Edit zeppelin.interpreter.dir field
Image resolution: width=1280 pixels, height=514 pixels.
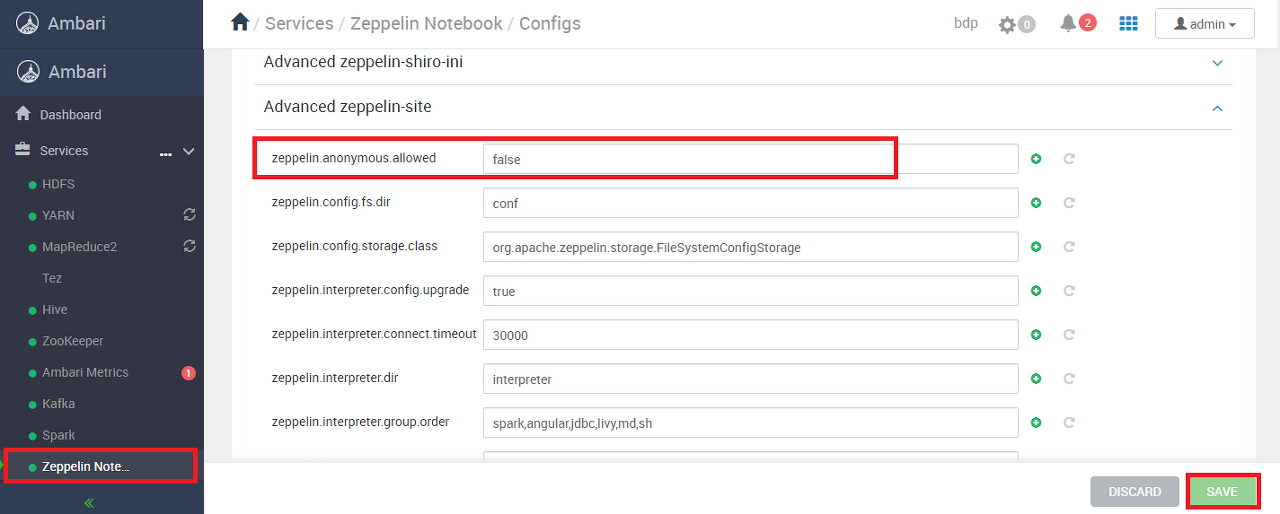(x=750, y=379)
